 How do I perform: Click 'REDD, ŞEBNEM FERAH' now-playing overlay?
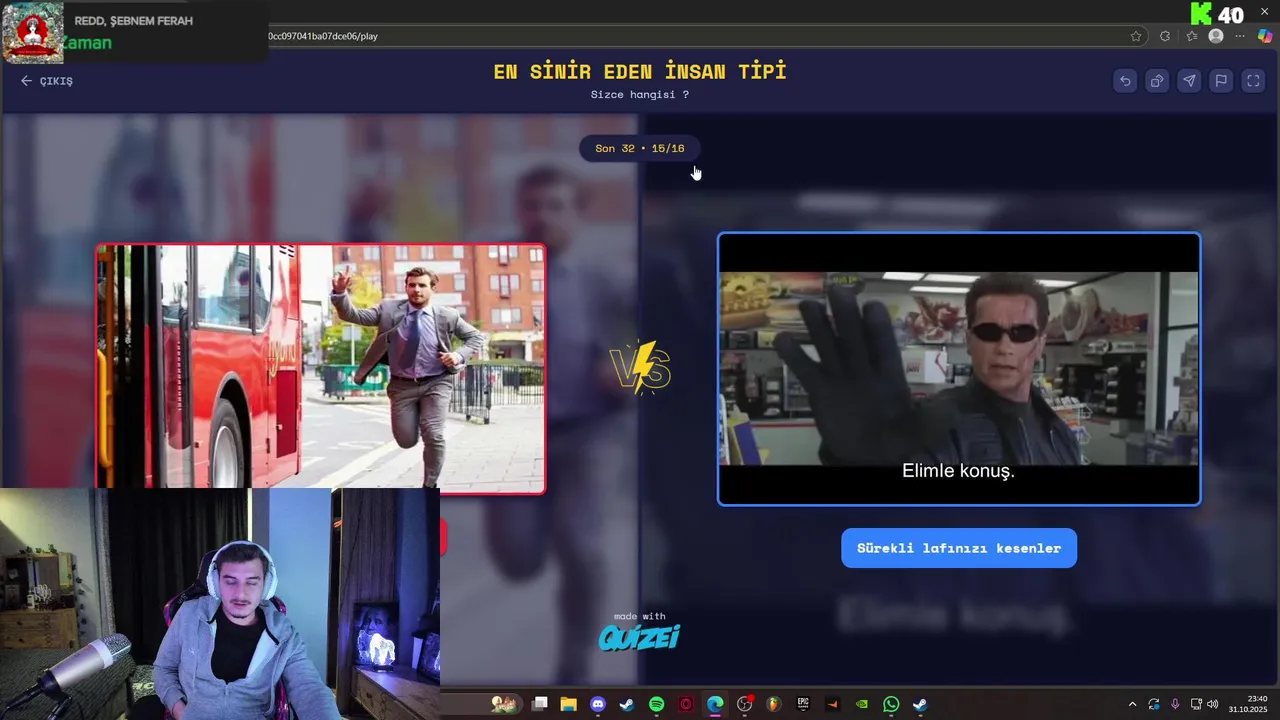[134, 21]
